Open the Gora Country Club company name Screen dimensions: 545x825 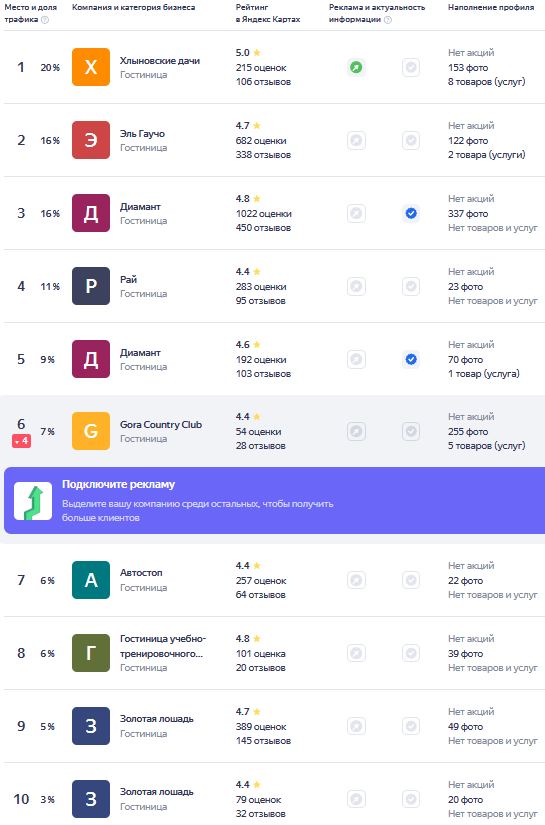(161, 425)
